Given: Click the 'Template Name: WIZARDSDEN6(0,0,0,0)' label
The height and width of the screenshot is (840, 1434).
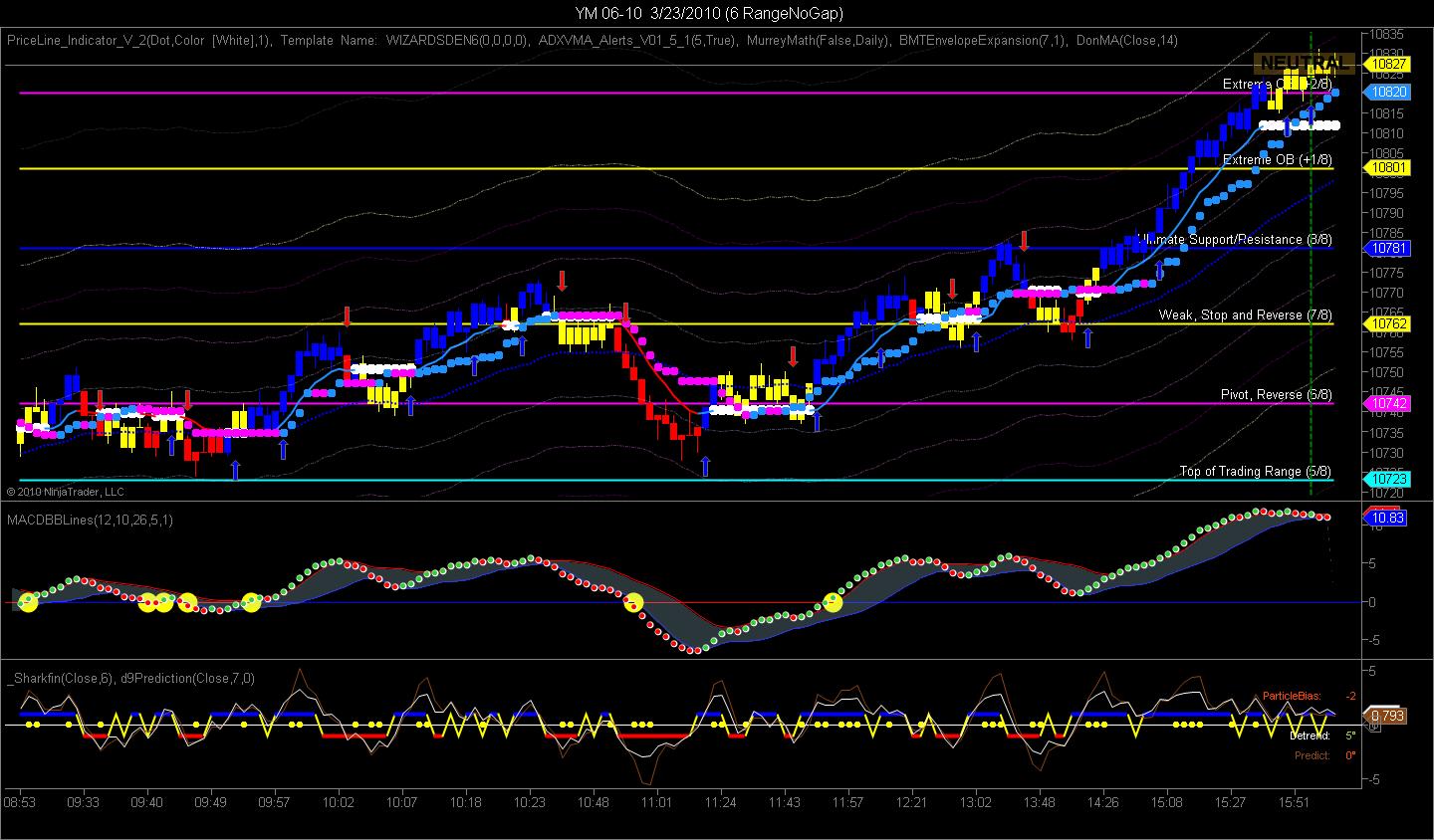Looking at the screenshot, I should pos(403,41).
